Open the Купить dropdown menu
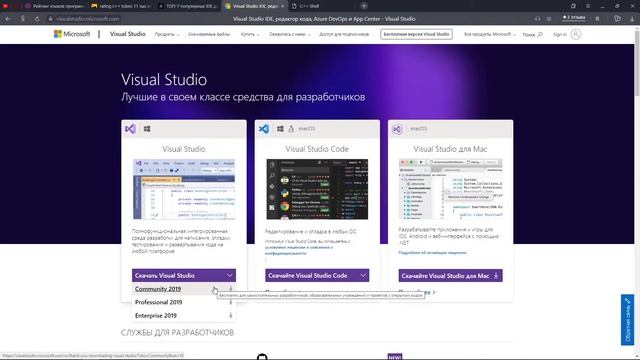Image resolution: width=640 pixels, height=360 pixels. pos(250,34)
